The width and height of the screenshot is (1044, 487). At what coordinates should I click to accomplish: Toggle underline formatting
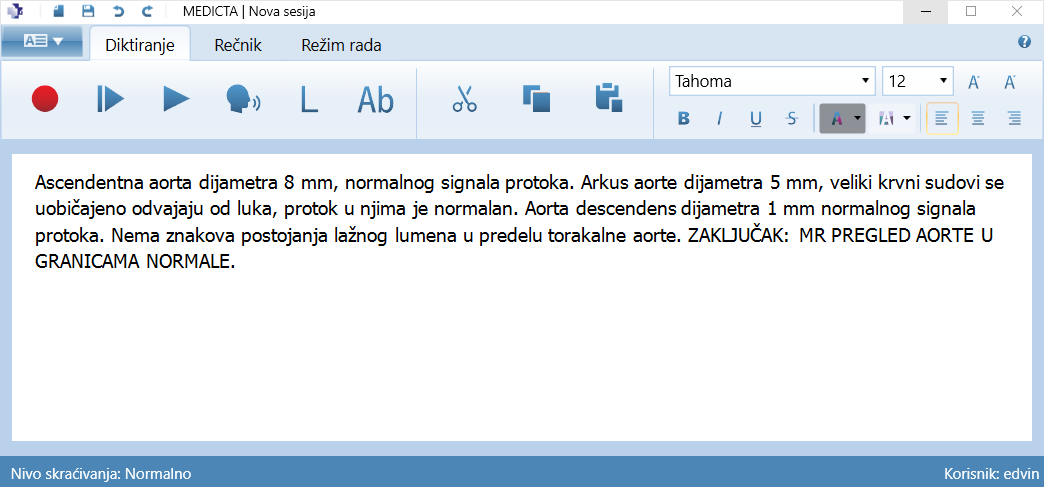756,119
